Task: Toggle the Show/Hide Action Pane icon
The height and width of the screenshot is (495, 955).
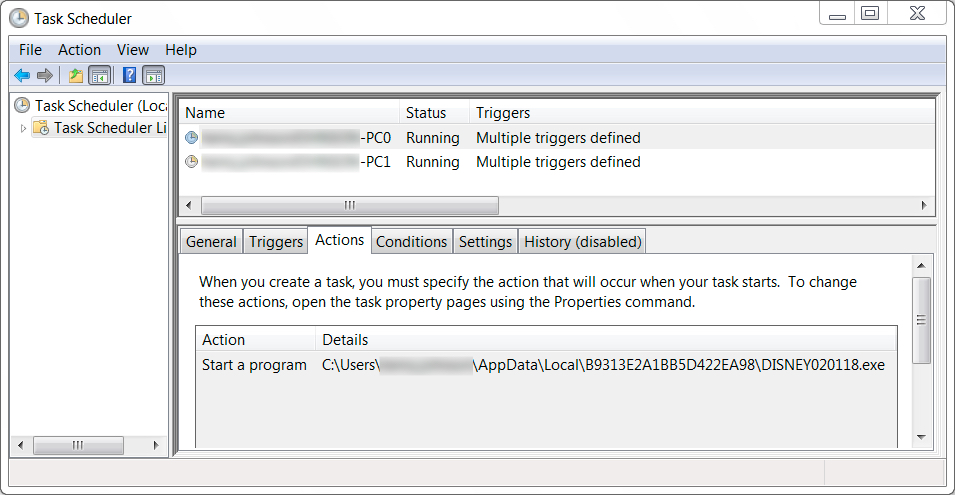Action: [153, 75]
